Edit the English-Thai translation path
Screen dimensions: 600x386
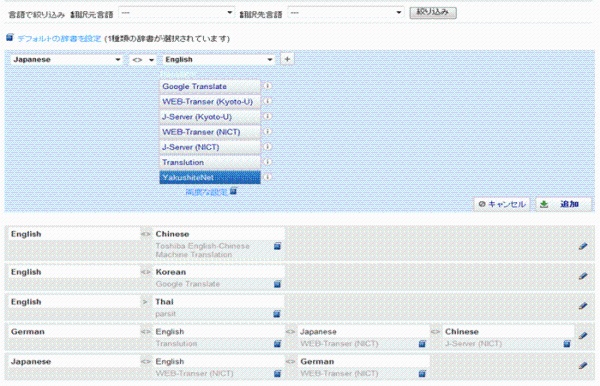[583, 306]
